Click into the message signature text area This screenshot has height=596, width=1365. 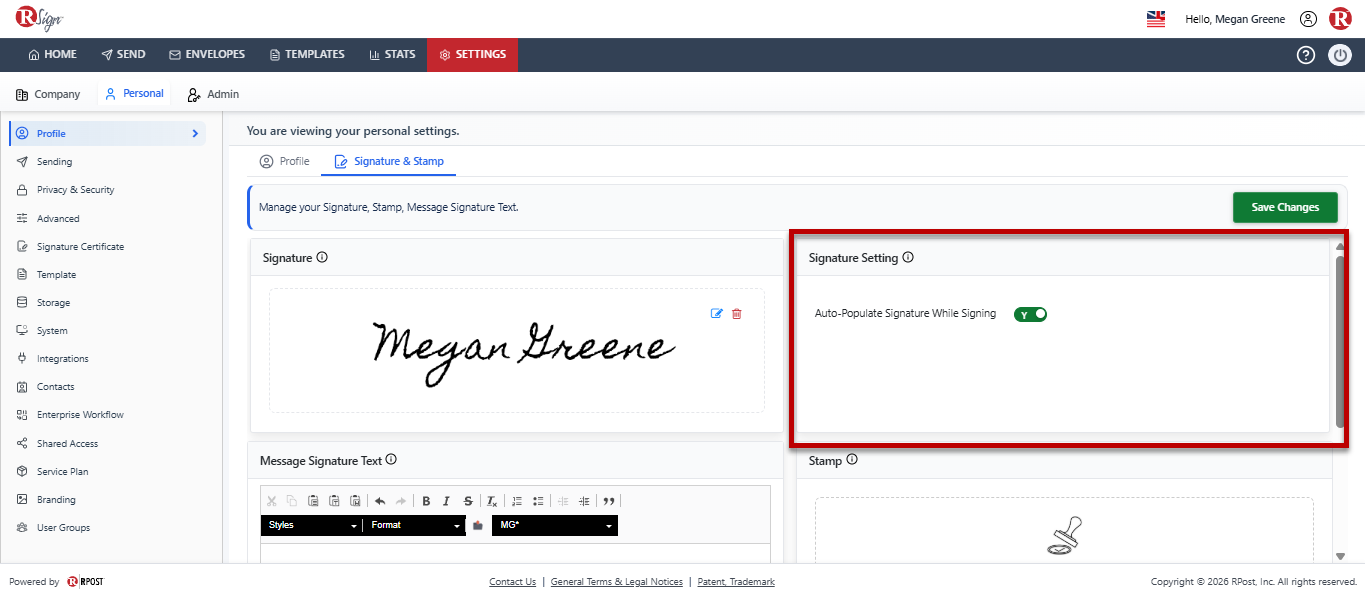click(x=515, y=553)
